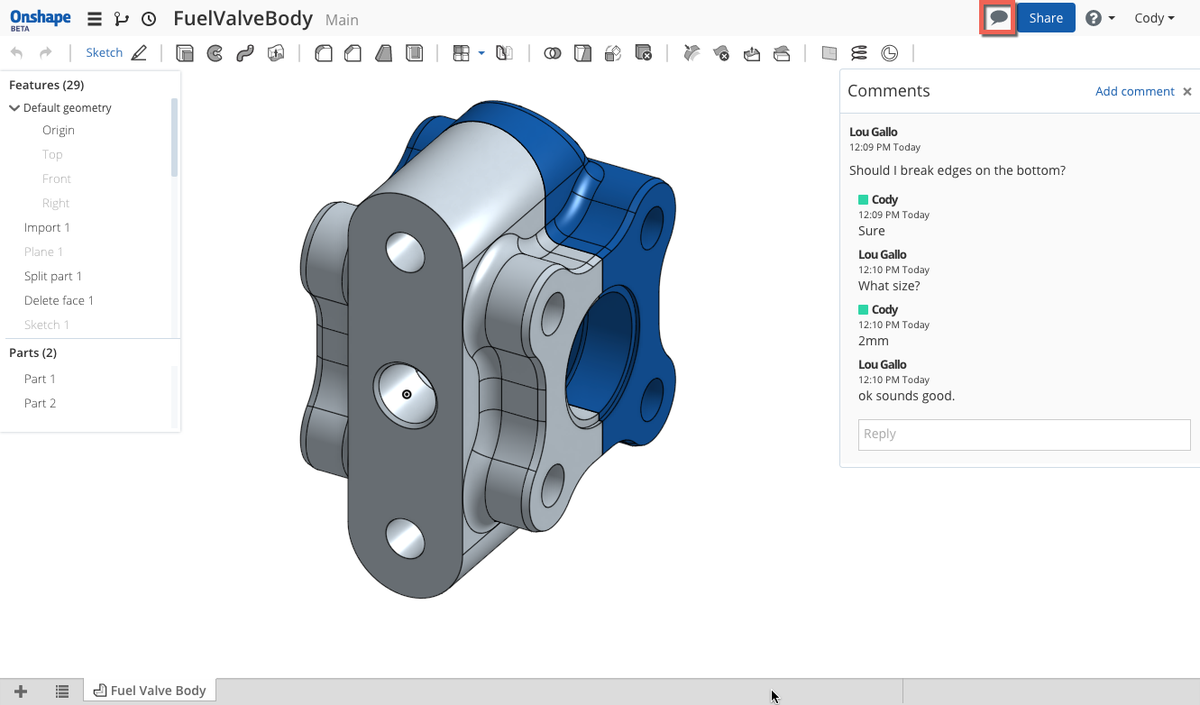Select the Fillet tool
The width and height of the screenshot is (1200, 705).
click(x=323, y=53)
